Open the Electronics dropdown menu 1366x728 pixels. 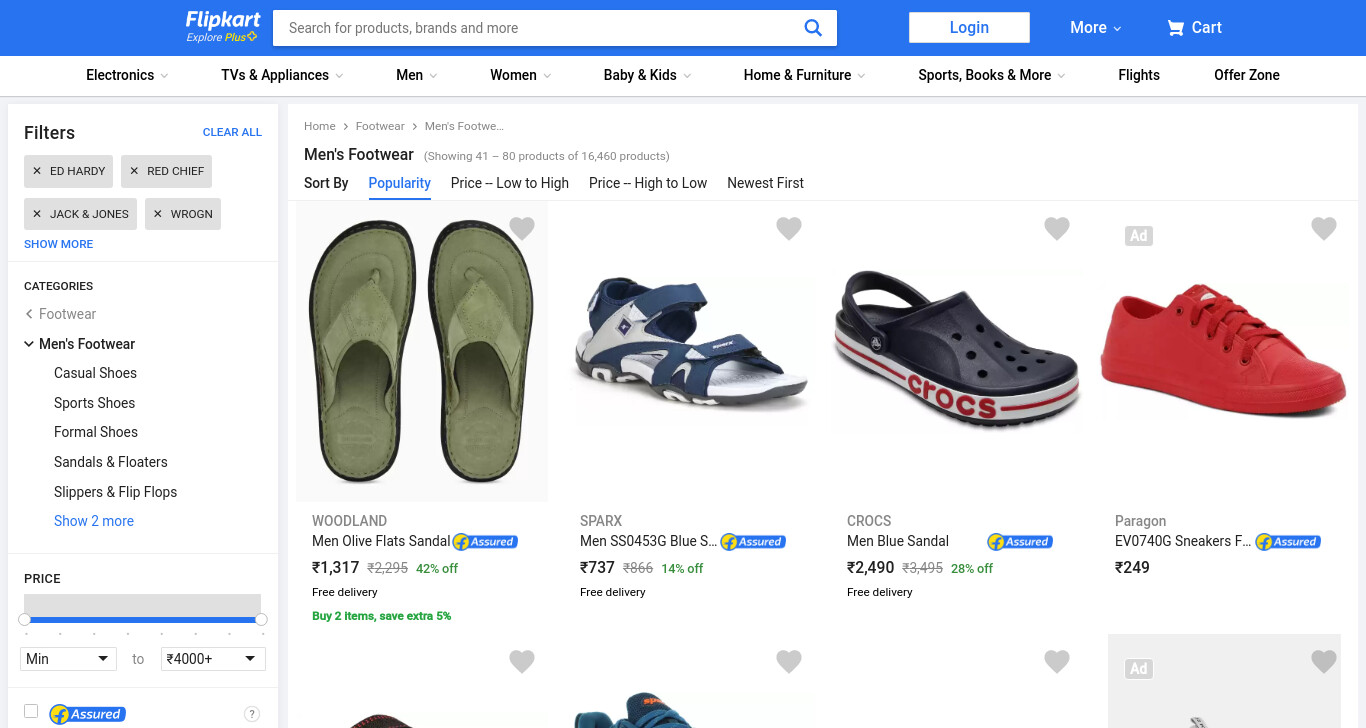coord(127,75)
